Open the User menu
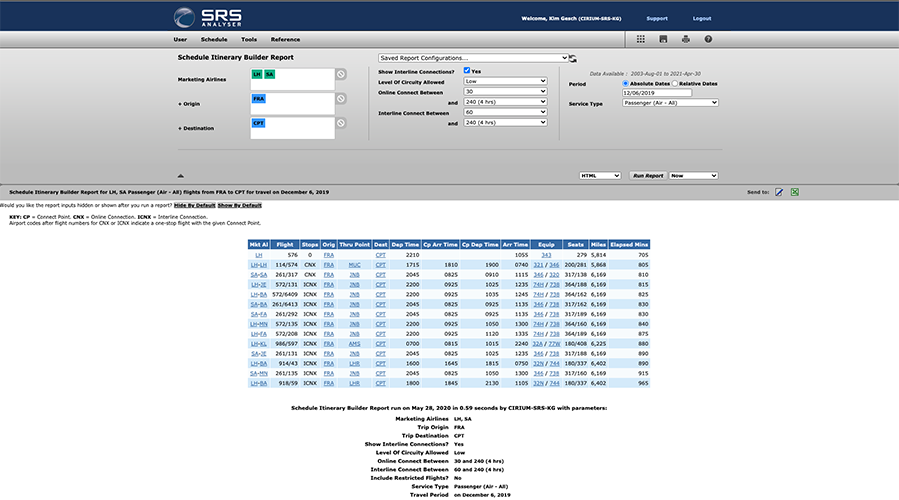This screenshot has height=500, width=899. pos(180,40)
